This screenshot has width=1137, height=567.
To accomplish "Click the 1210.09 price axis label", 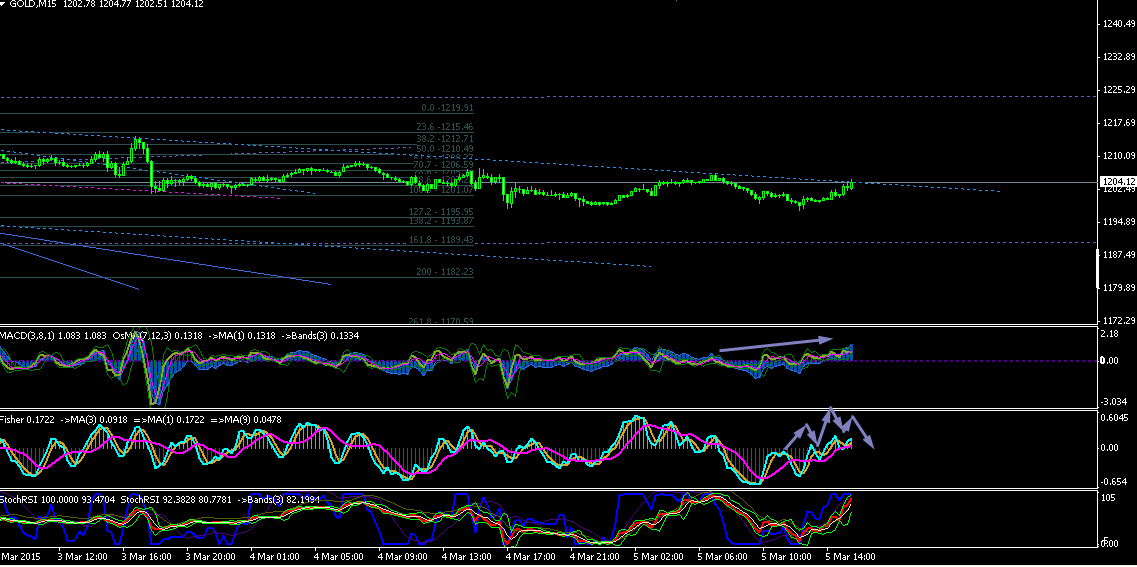I will 1117,156.
